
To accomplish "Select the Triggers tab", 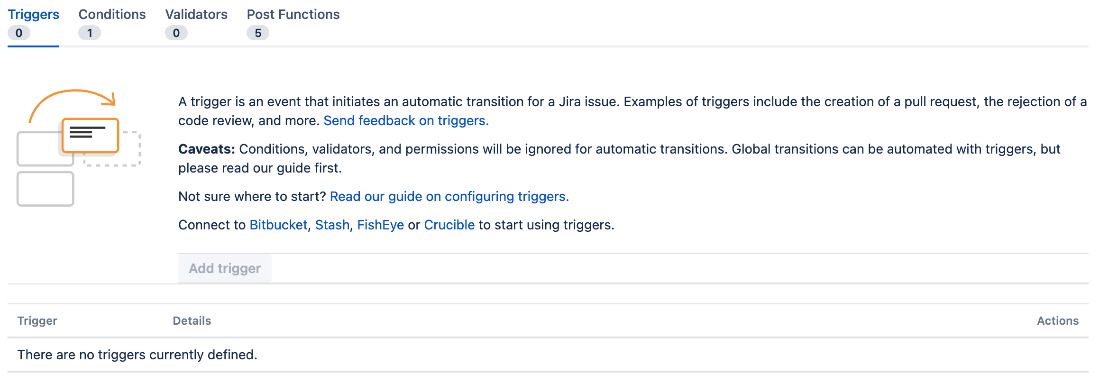I will pos(34,14).
